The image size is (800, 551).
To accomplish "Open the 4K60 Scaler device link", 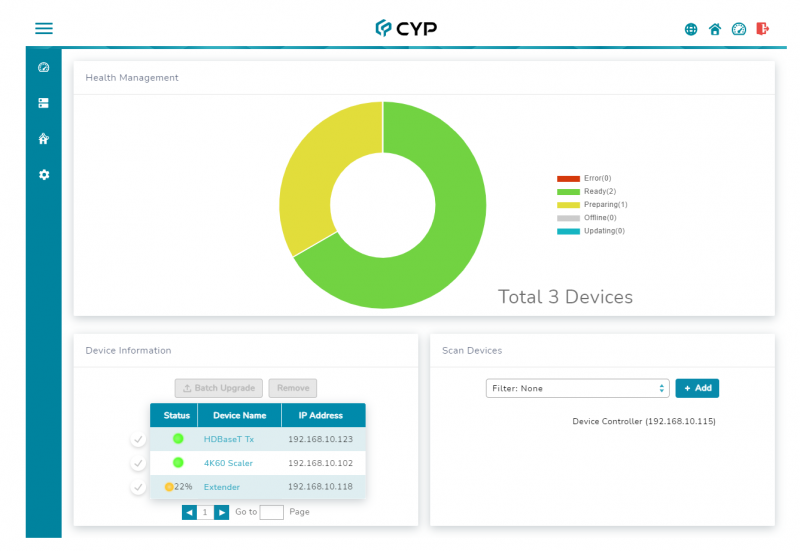I will (228, 463).
